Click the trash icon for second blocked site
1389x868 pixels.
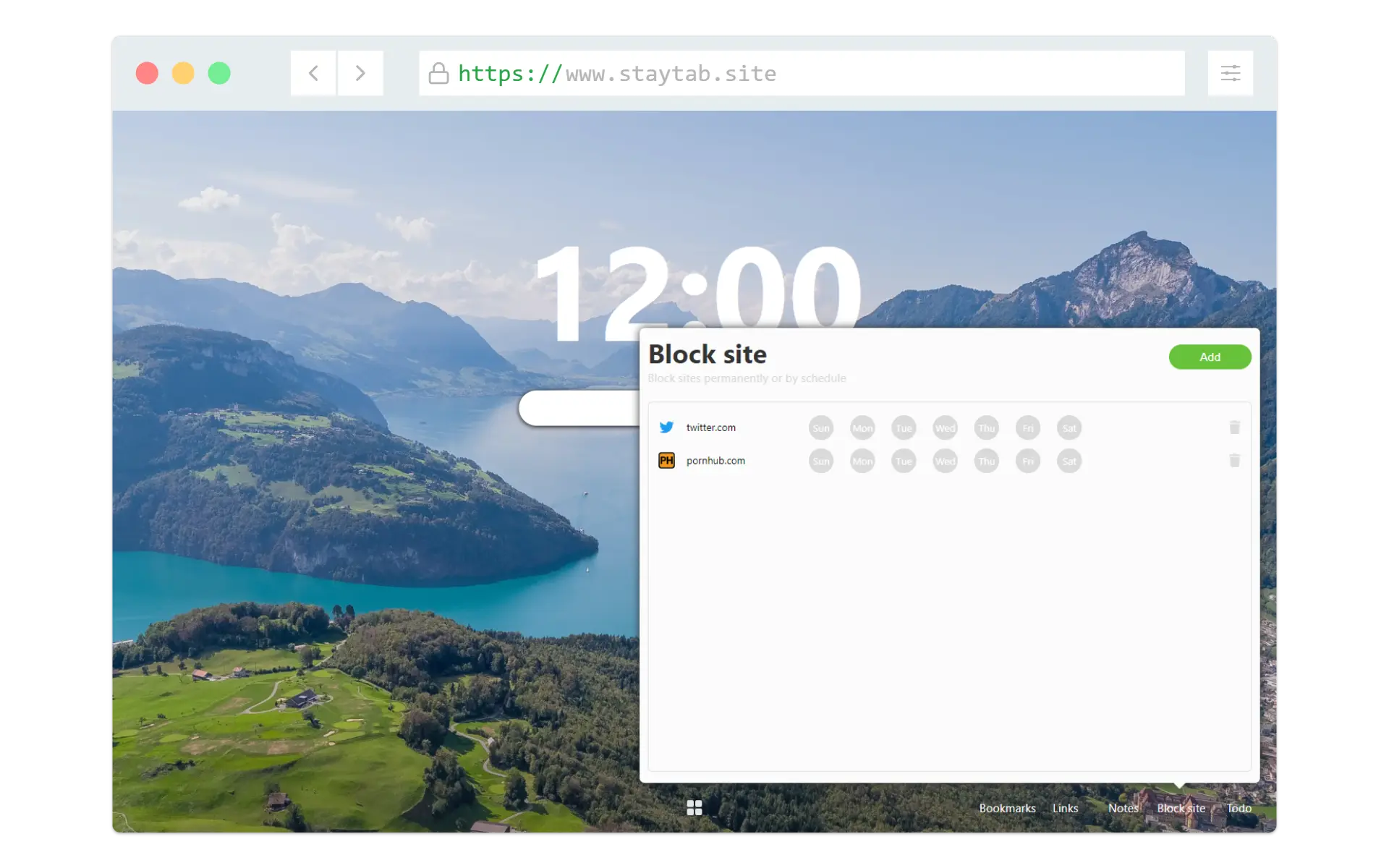1234,461
